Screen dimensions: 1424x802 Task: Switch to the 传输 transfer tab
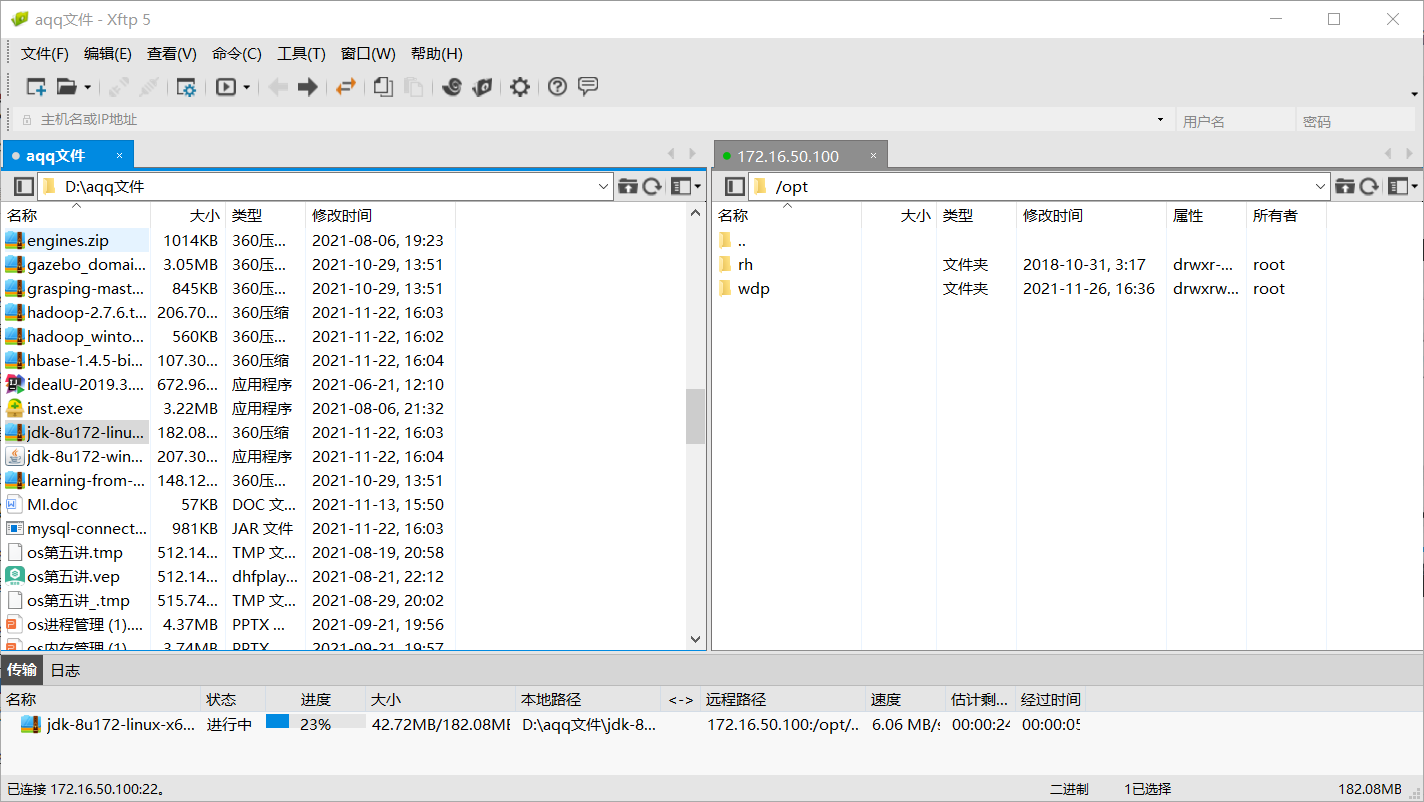coord(22,670)
